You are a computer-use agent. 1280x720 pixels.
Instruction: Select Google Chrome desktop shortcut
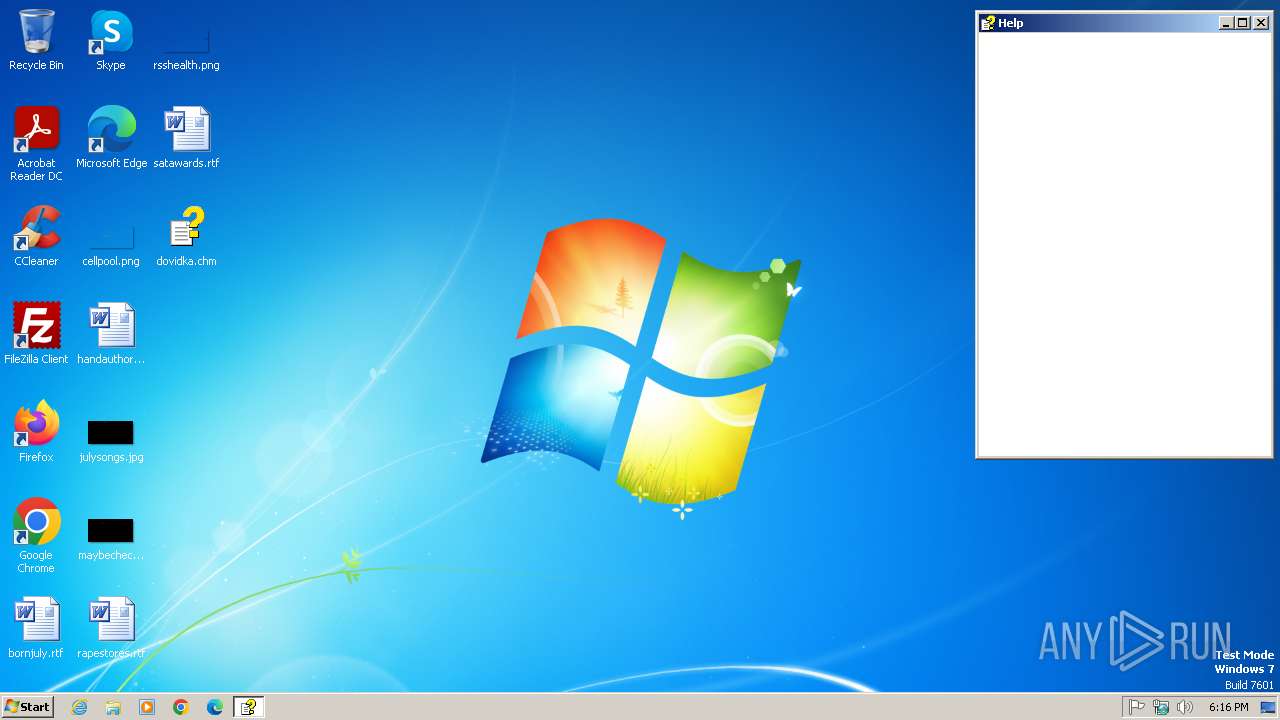point(36,536)
